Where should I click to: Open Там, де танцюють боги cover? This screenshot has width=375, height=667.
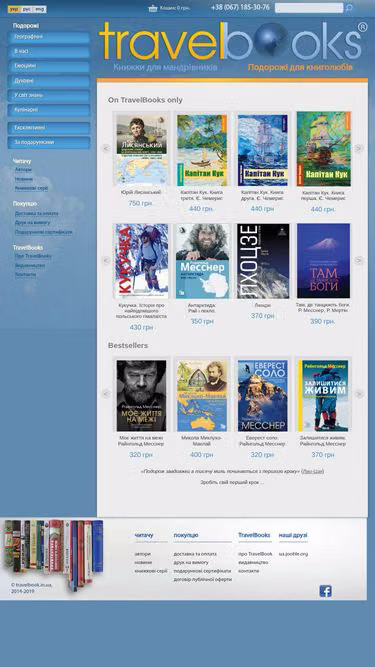(x=323, y=261)
